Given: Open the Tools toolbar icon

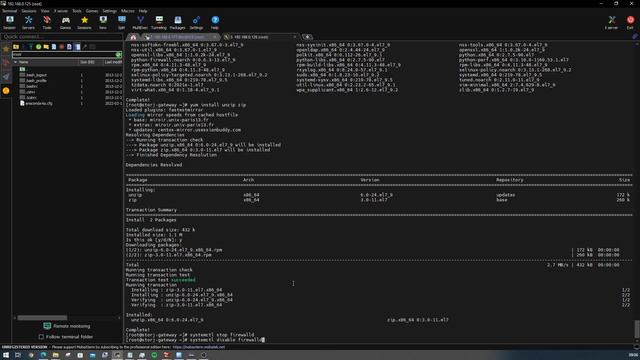Looking at the screenshot, I should tap(47, 22).
